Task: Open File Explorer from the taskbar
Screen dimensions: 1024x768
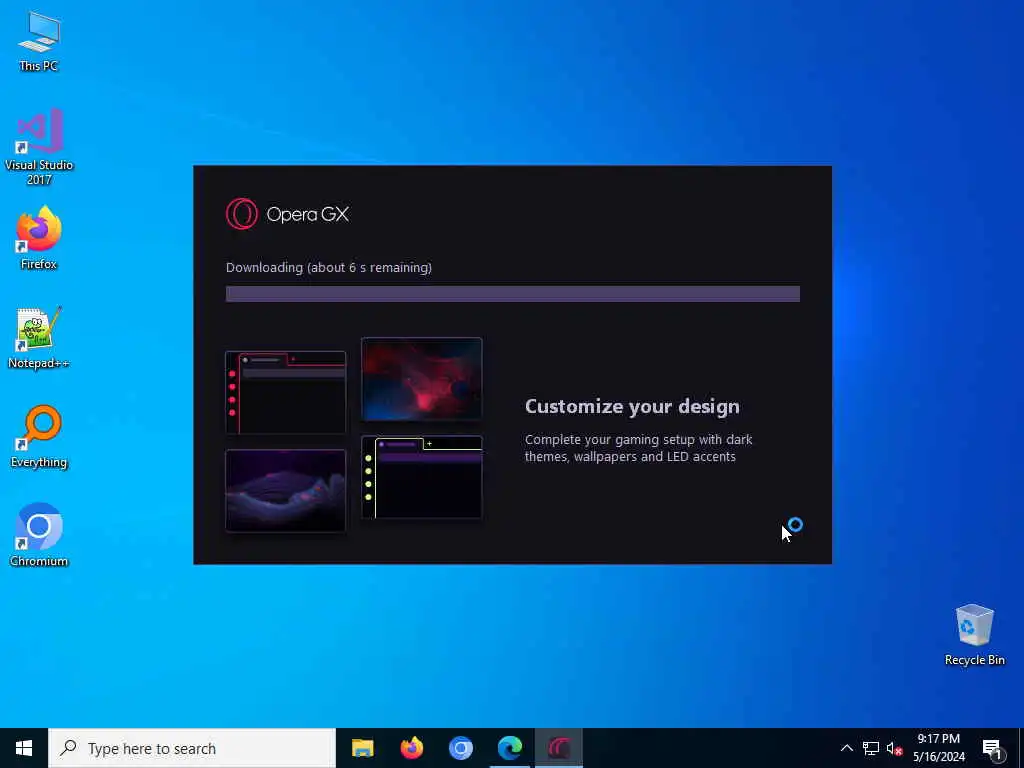Action: [x=362, y=748]
